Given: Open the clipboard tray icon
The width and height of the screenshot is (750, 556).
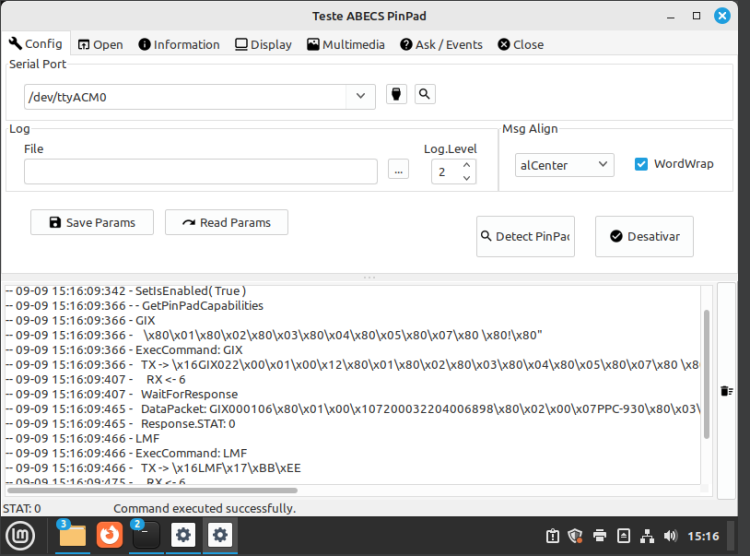Looking at the screenshot, I should click(x=552, y=536).
